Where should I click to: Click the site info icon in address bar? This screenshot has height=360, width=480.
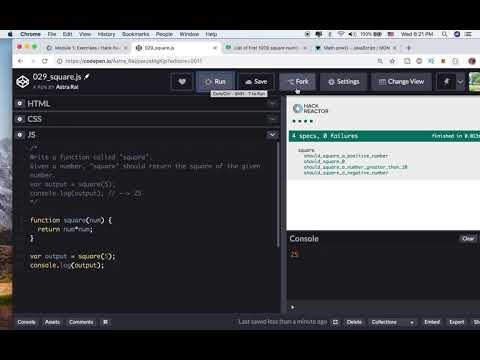[x=59, y=61]
